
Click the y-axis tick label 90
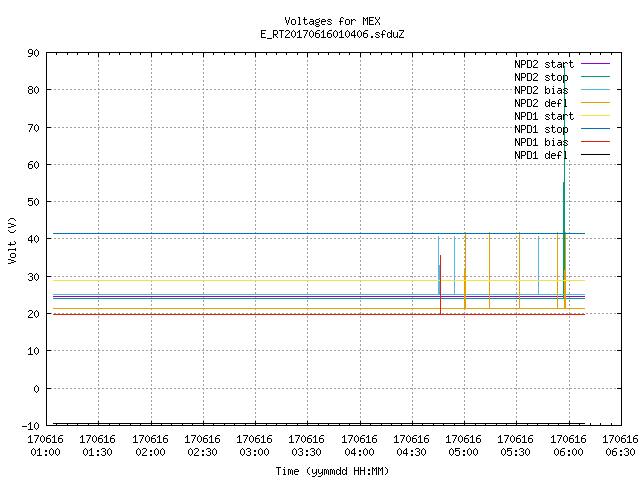tap(33, 53)
